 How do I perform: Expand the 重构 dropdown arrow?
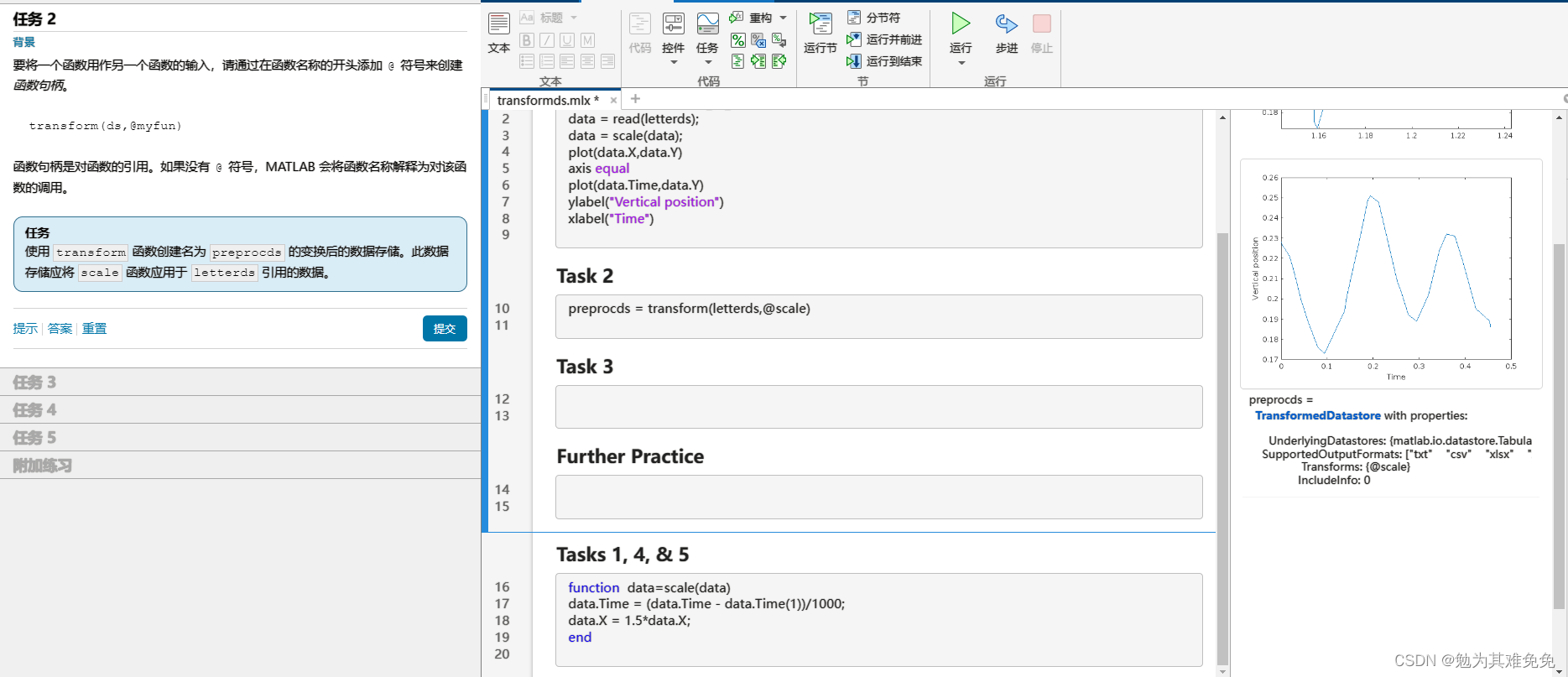click(x=784, y=18)
